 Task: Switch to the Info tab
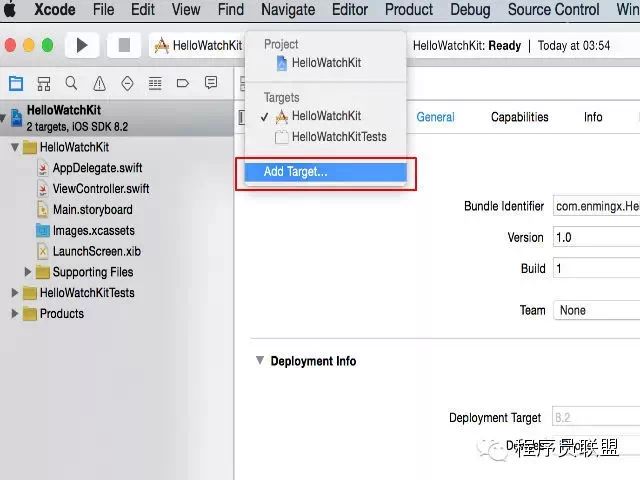pos(593,118)
